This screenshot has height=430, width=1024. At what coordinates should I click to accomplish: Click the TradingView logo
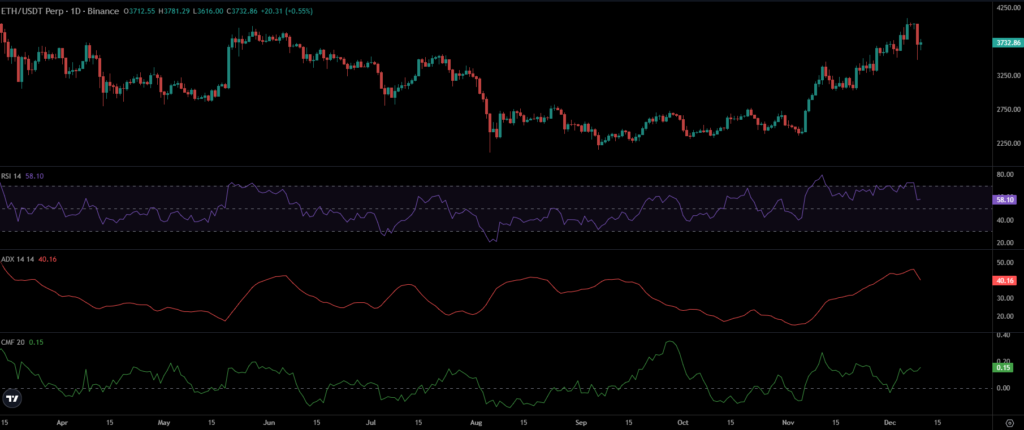coord(11,398)
